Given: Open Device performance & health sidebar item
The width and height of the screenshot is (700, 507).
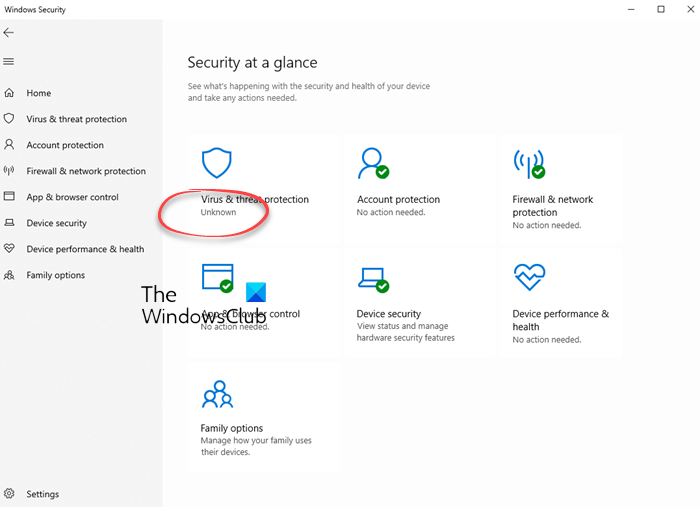Looking at the screenshot, I should (x=85, y=249).
